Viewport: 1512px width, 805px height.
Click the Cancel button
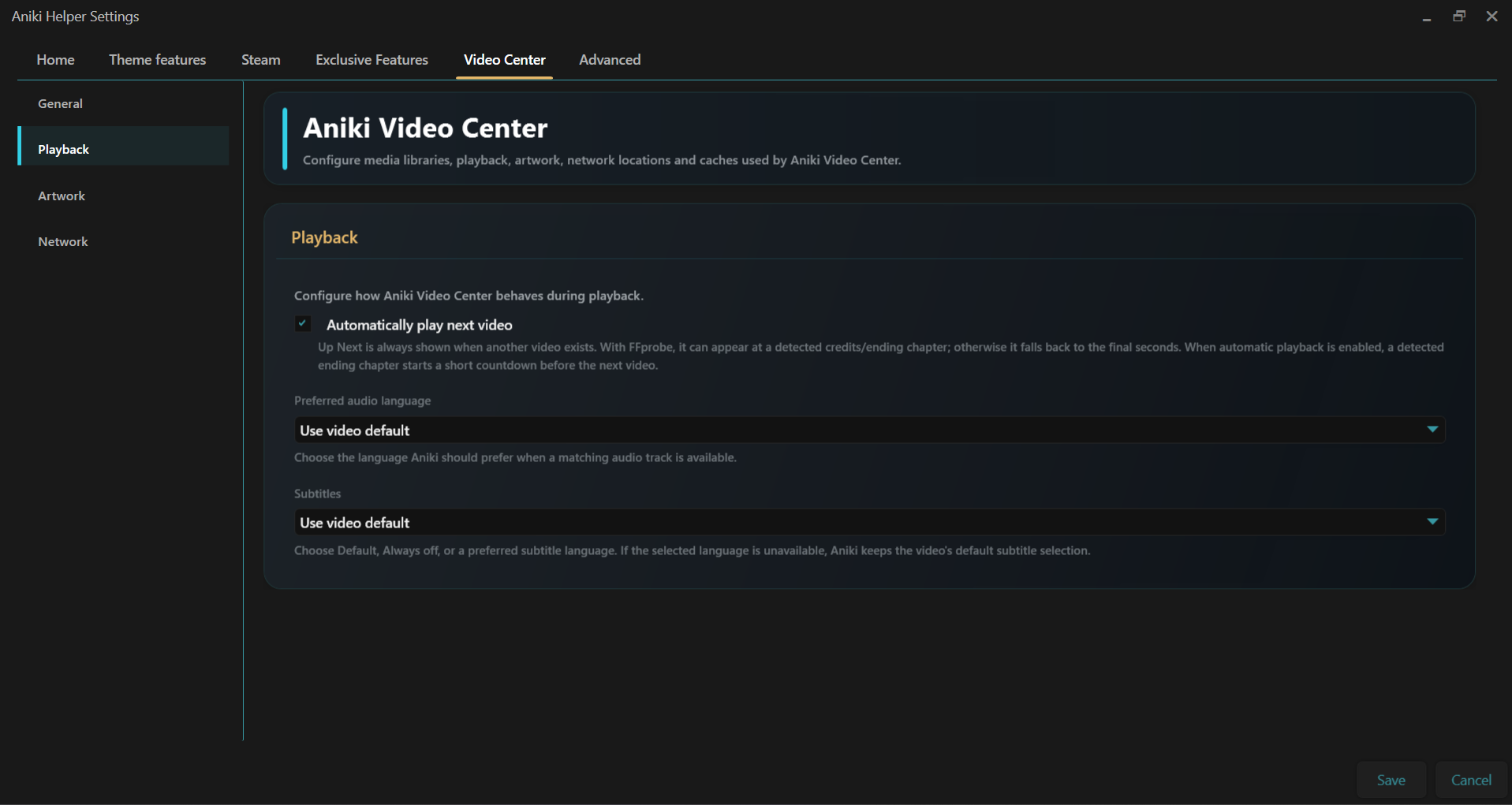pyautogui.click(x=1472, y=780)
